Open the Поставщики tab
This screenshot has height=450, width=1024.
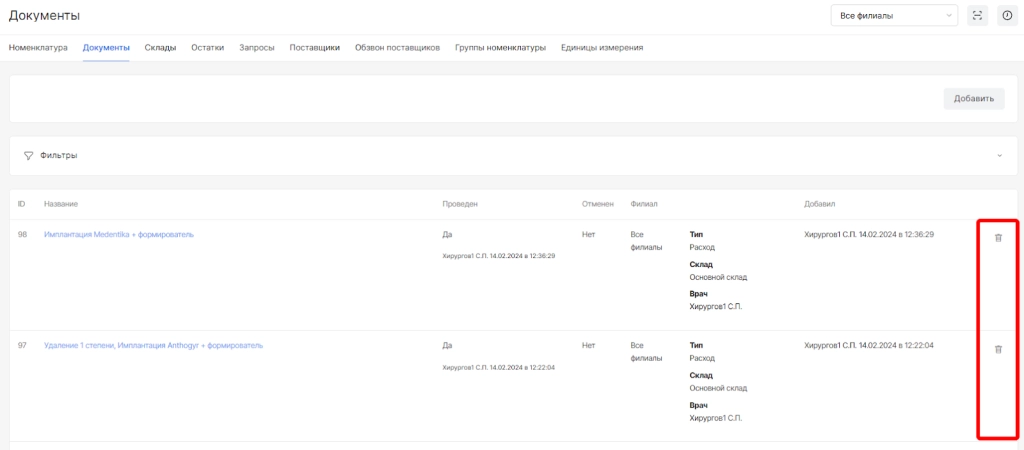[x=314, y=47]
